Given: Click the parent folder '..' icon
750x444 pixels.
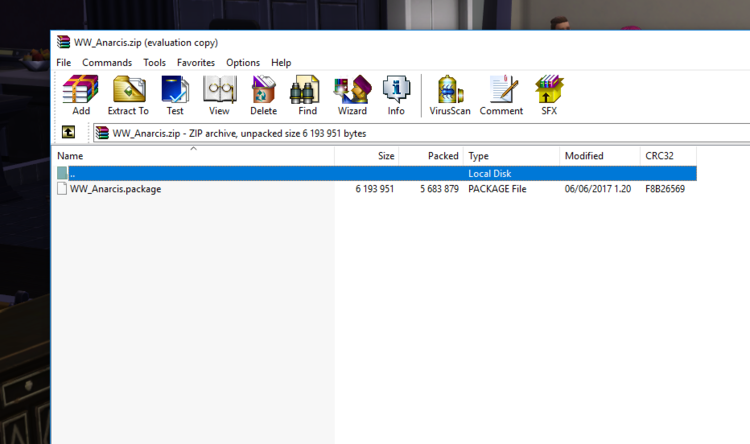Looking at the screenshot, I should [62, 173].
